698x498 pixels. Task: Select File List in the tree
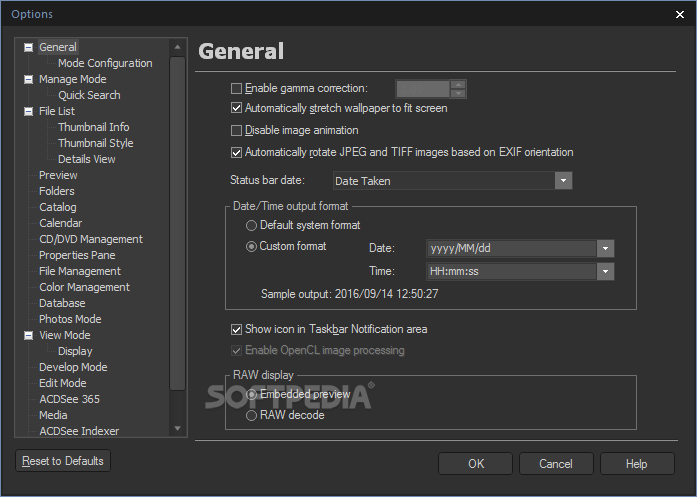pos(57,111)
